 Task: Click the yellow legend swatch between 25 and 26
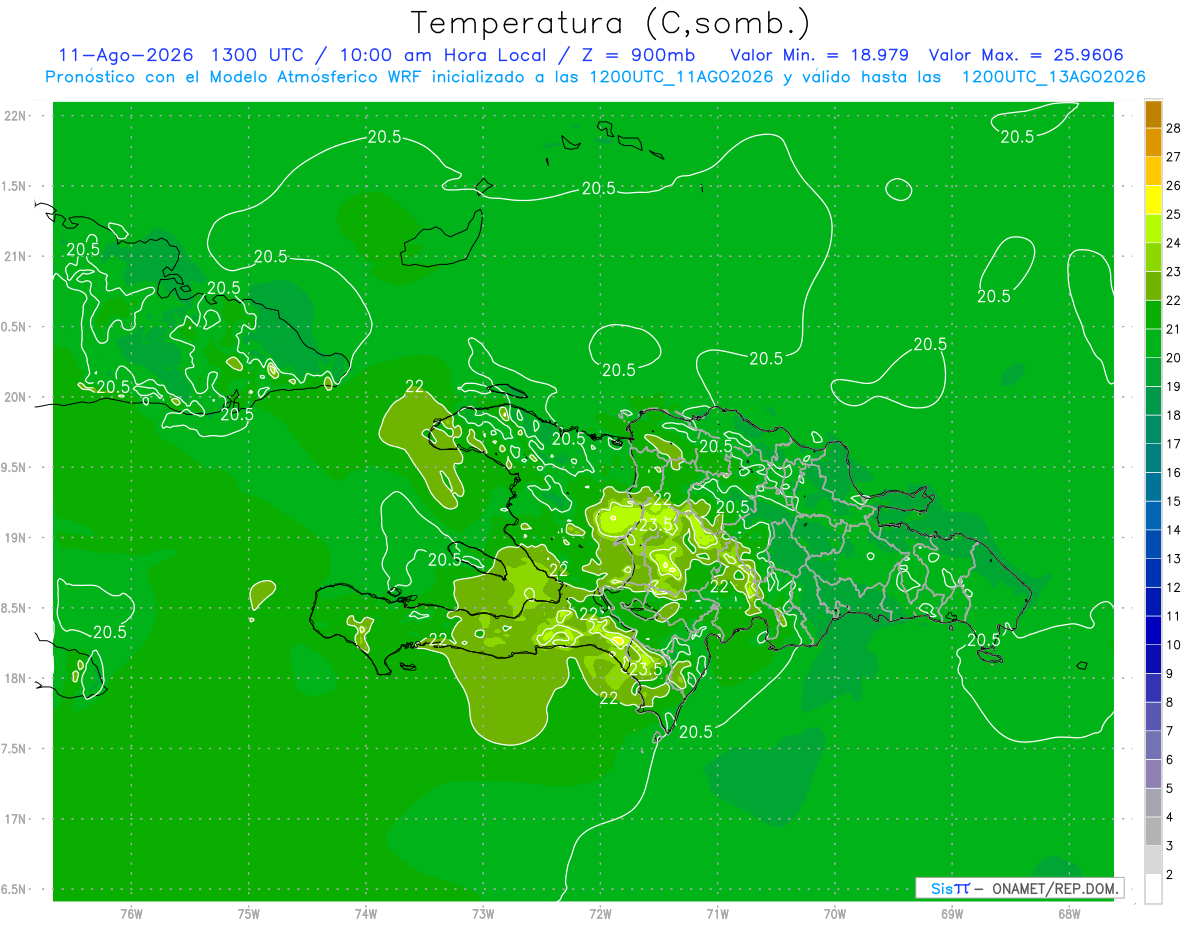point(1153,200)
